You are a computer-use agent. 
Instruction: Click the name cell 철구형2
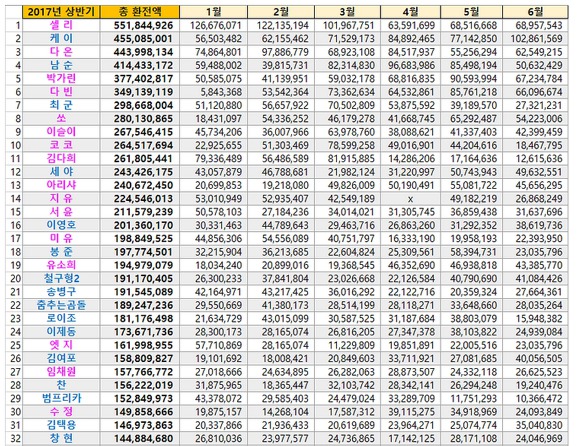61,278
